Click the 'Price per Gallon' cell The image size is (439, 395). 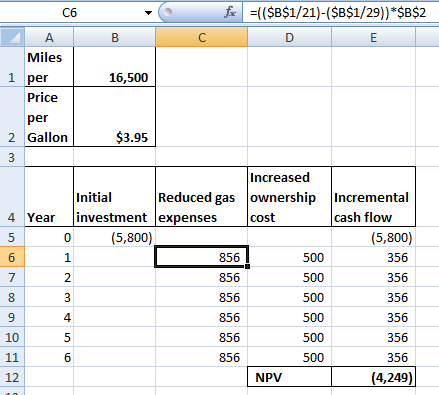[x=49, y=117]
